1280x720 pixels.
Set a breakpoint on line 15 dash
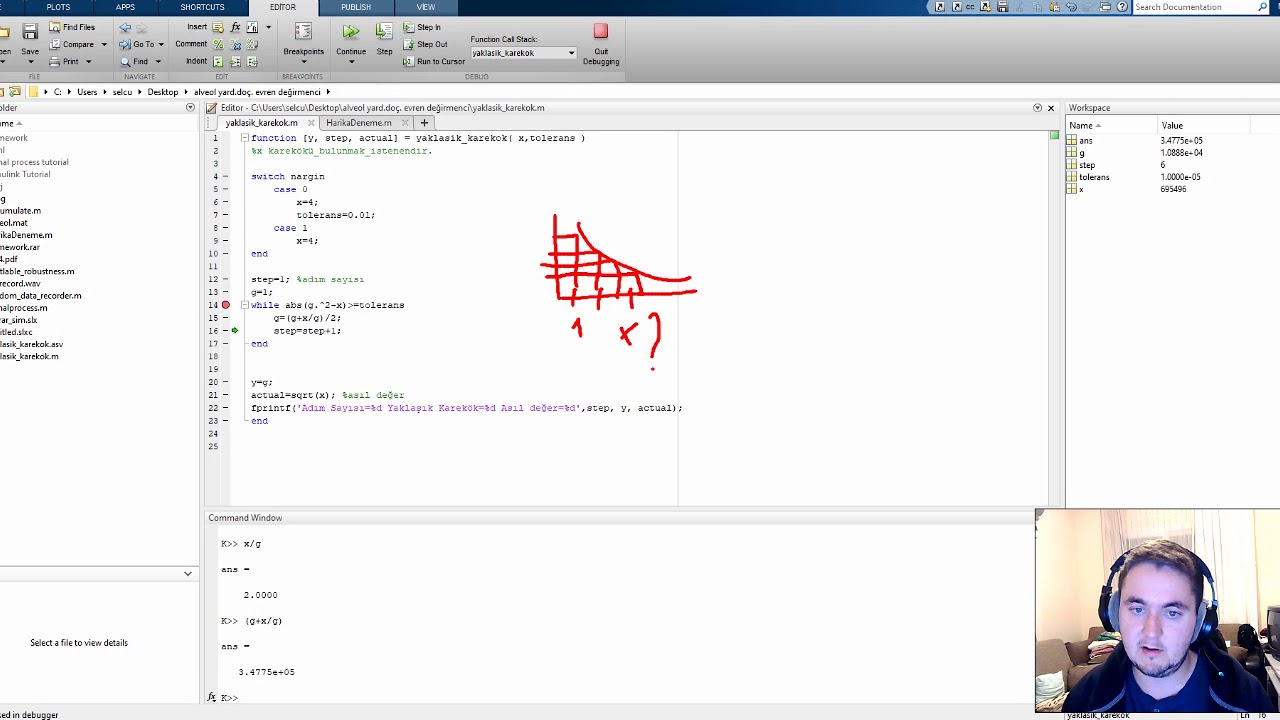pos(226,318)
